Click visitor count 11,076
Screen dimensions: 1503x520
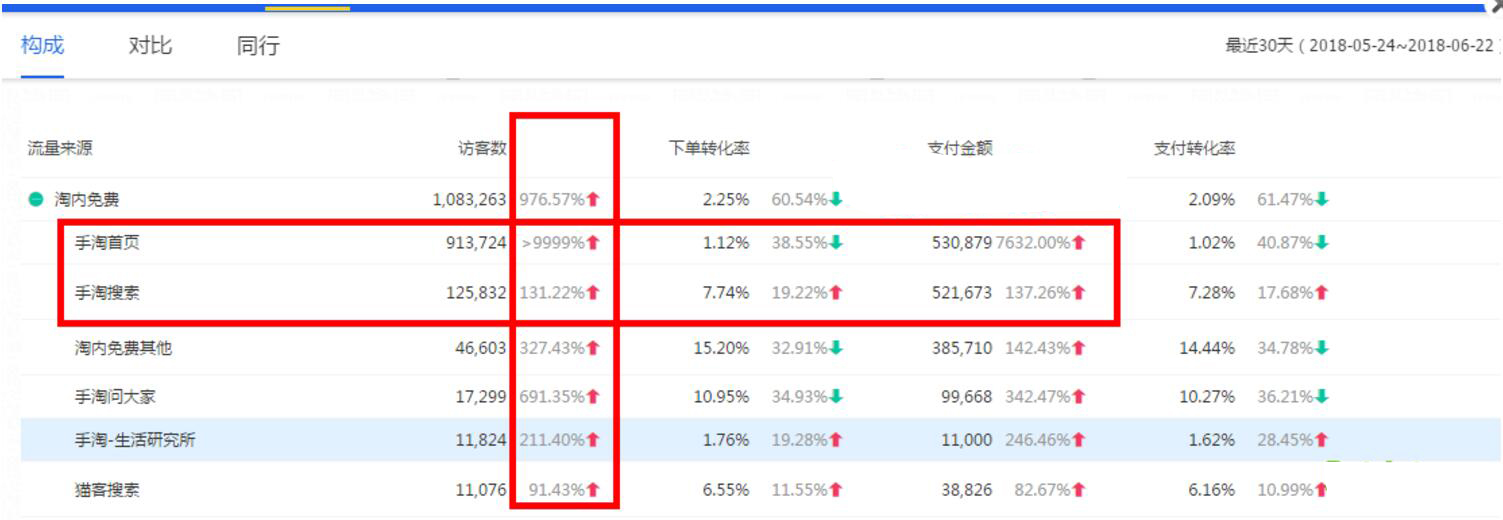(x=481, y=490)
